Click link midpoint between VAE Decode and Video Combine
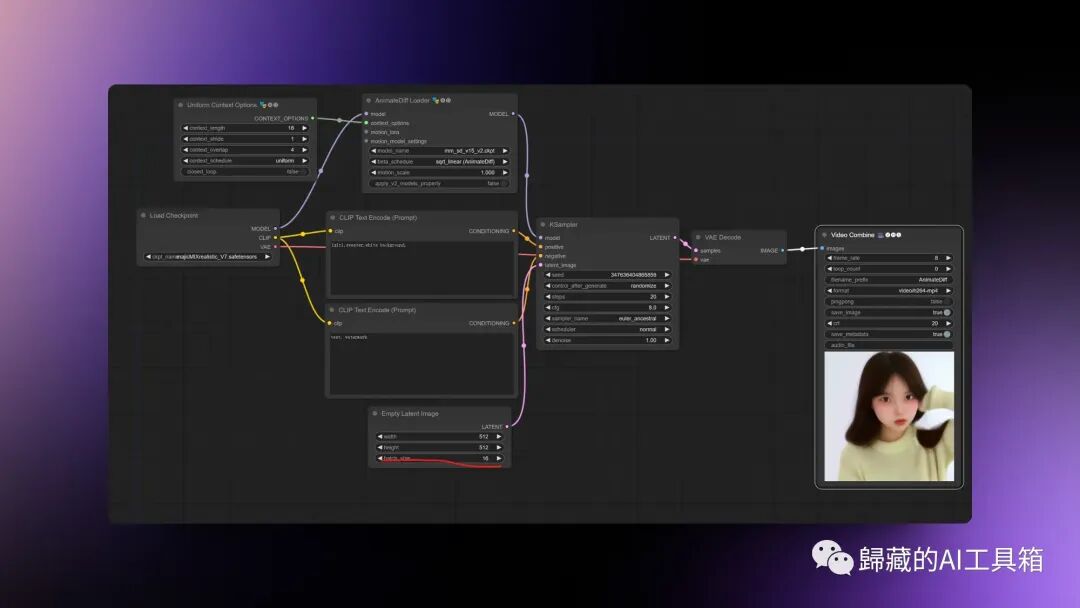This screenshot has width=1080, height=608. [x=802, y=249]
